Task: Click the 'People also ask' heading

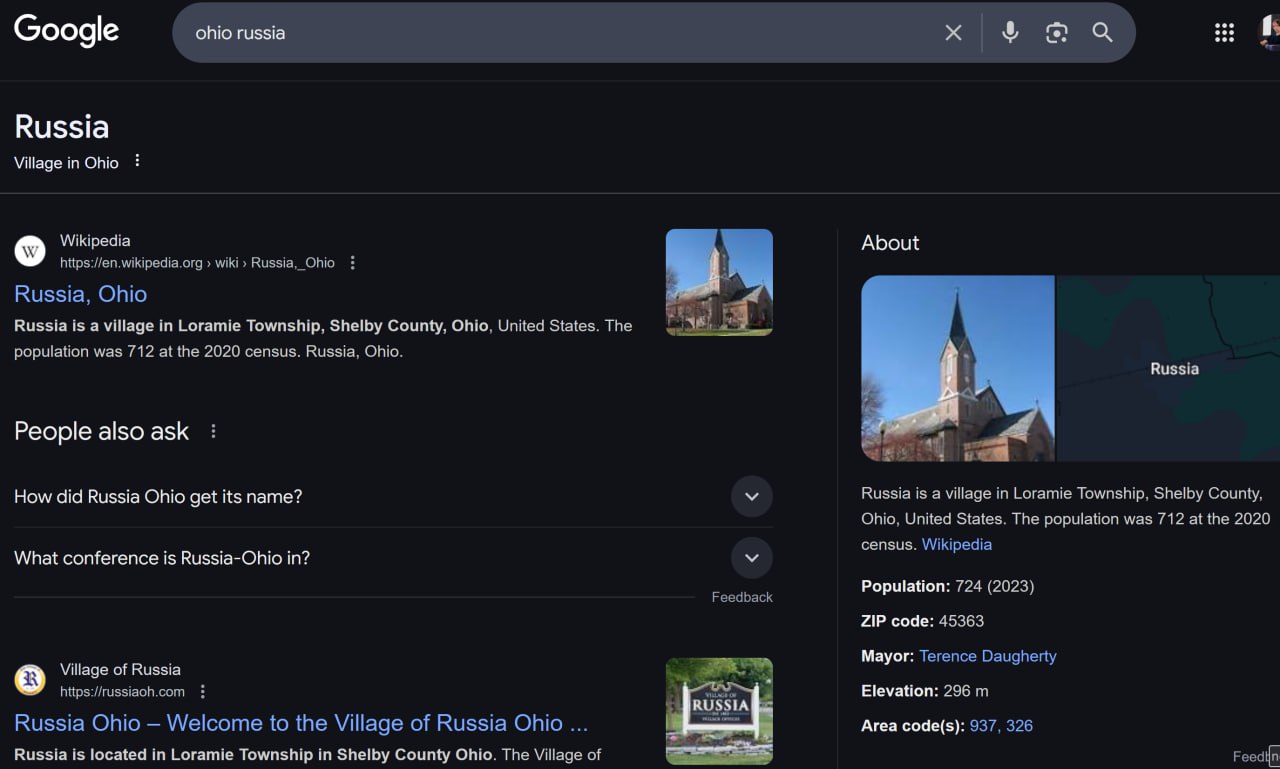Action: pyautogui.click(x=102, y=431)
